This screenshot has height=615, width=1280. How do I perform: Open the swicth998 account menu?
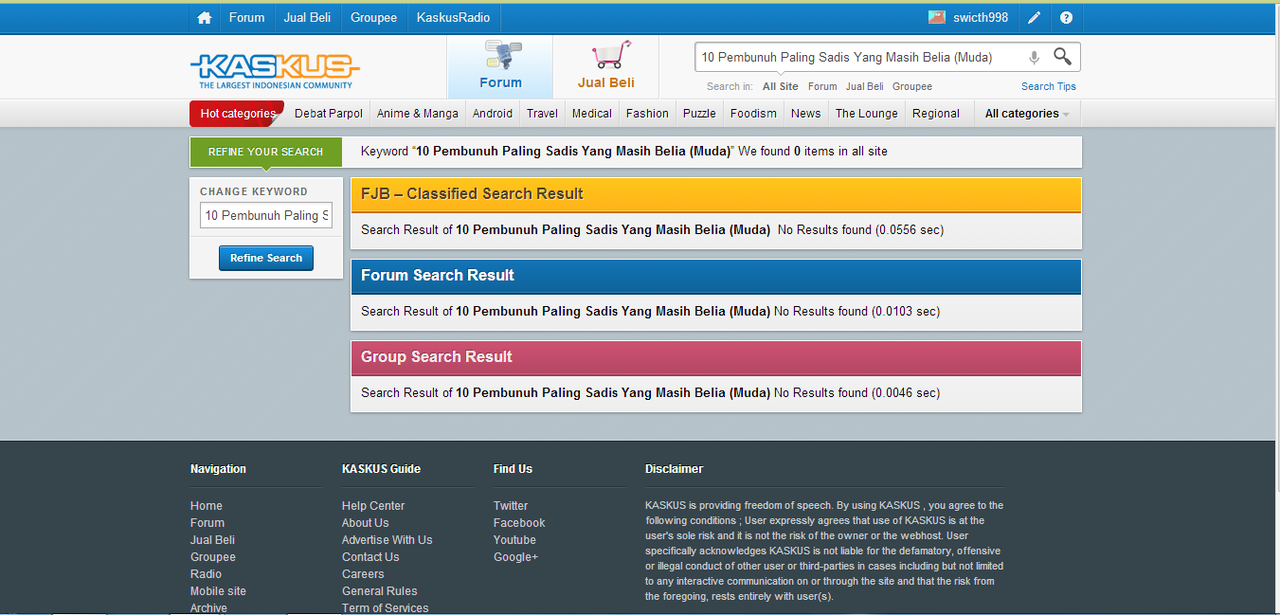click(x=981, y=18)
